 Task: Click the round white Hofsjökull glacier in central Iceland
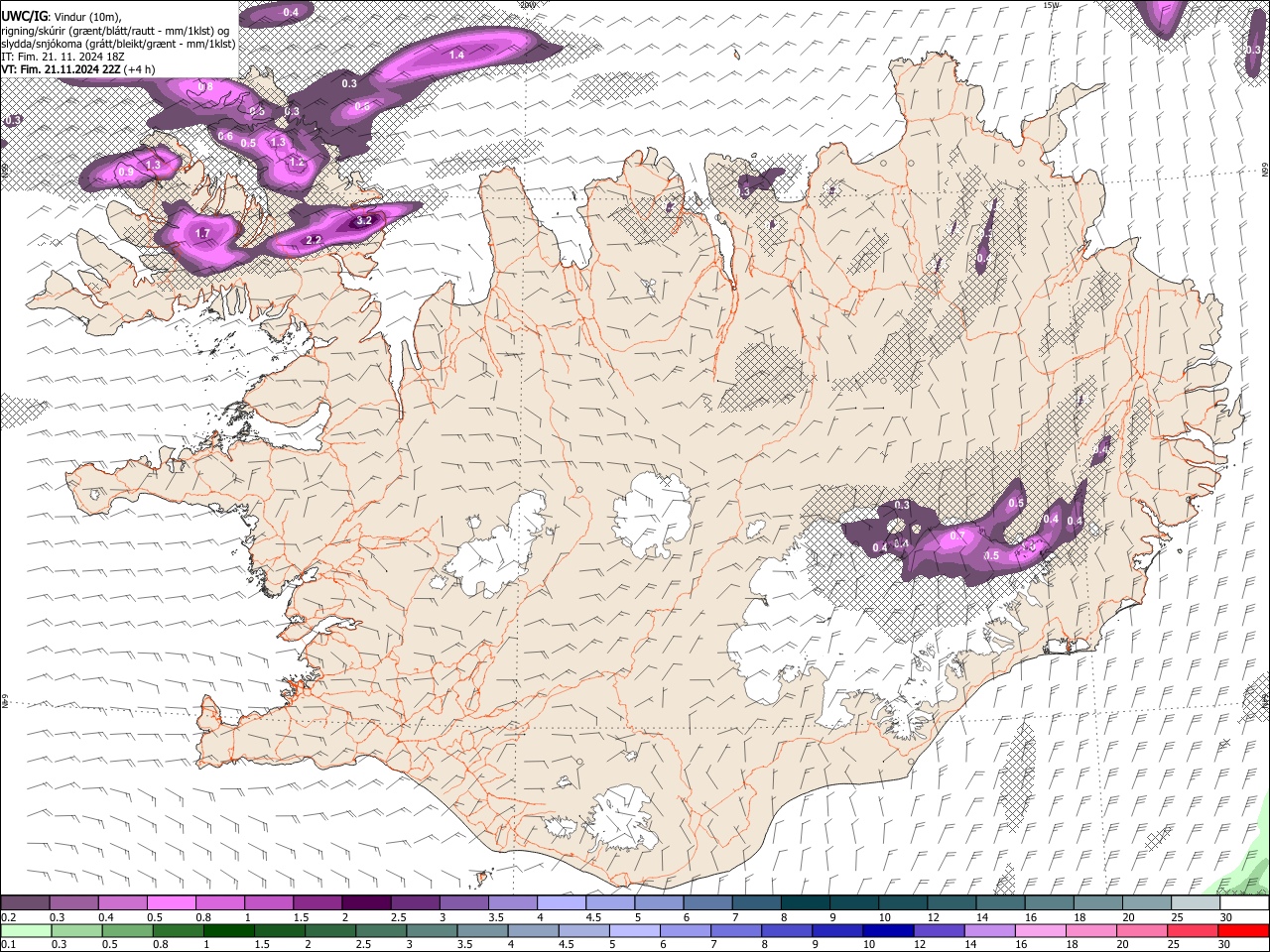(x=653, y=514)
